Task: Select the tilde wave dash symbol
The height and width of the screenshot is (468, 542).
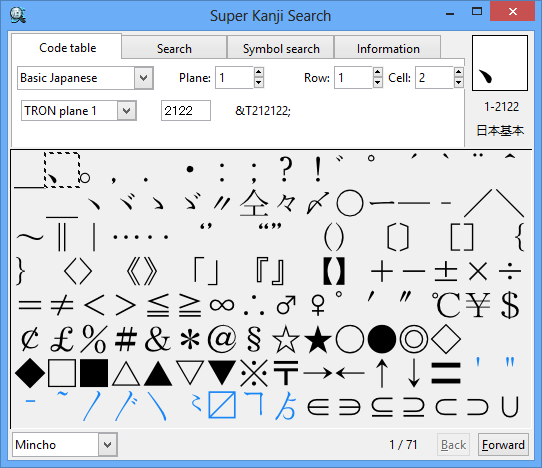Action: click(x=30, y=237)
